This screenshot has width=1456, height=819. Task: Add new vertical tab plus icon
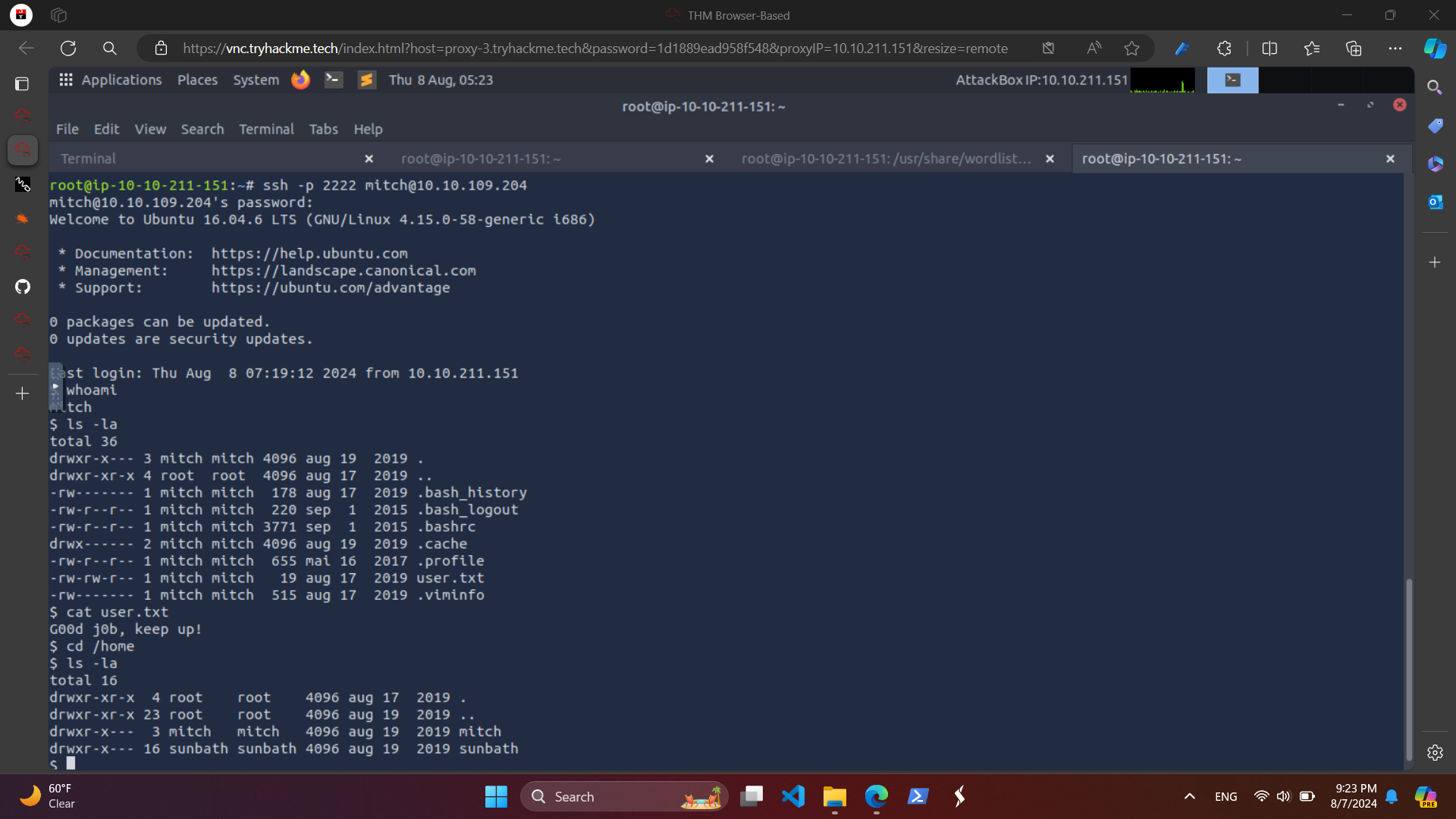23,394
